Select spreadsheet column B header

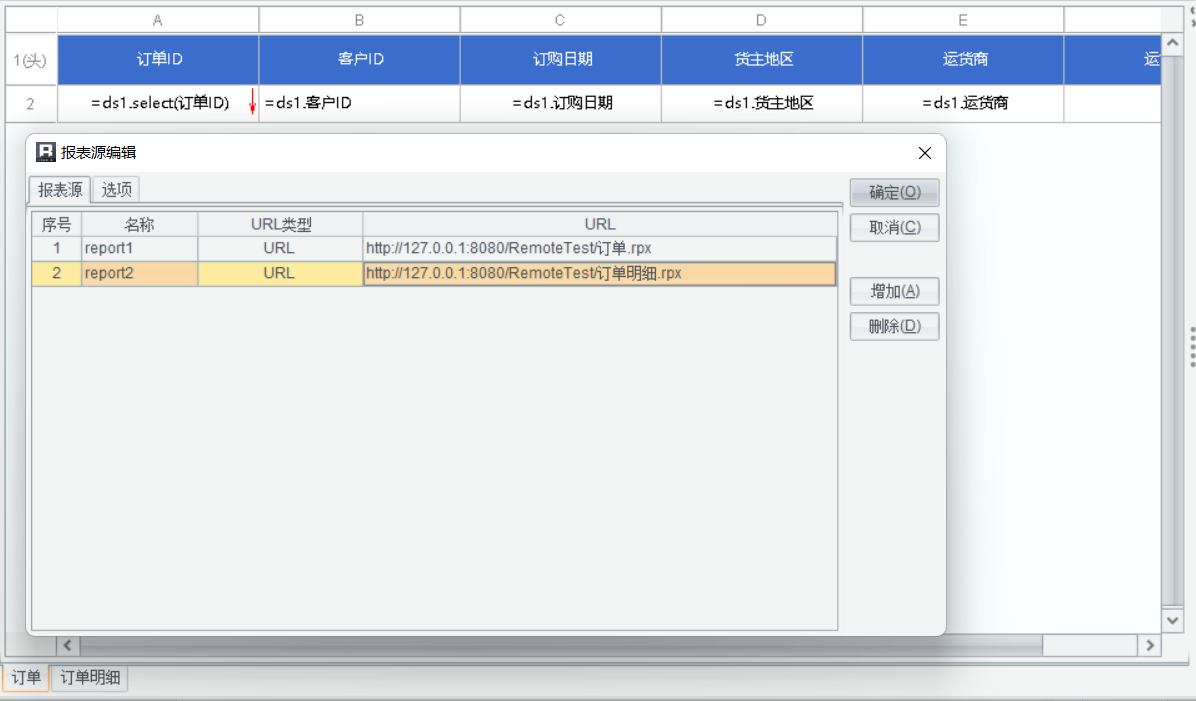pos(359,20)
